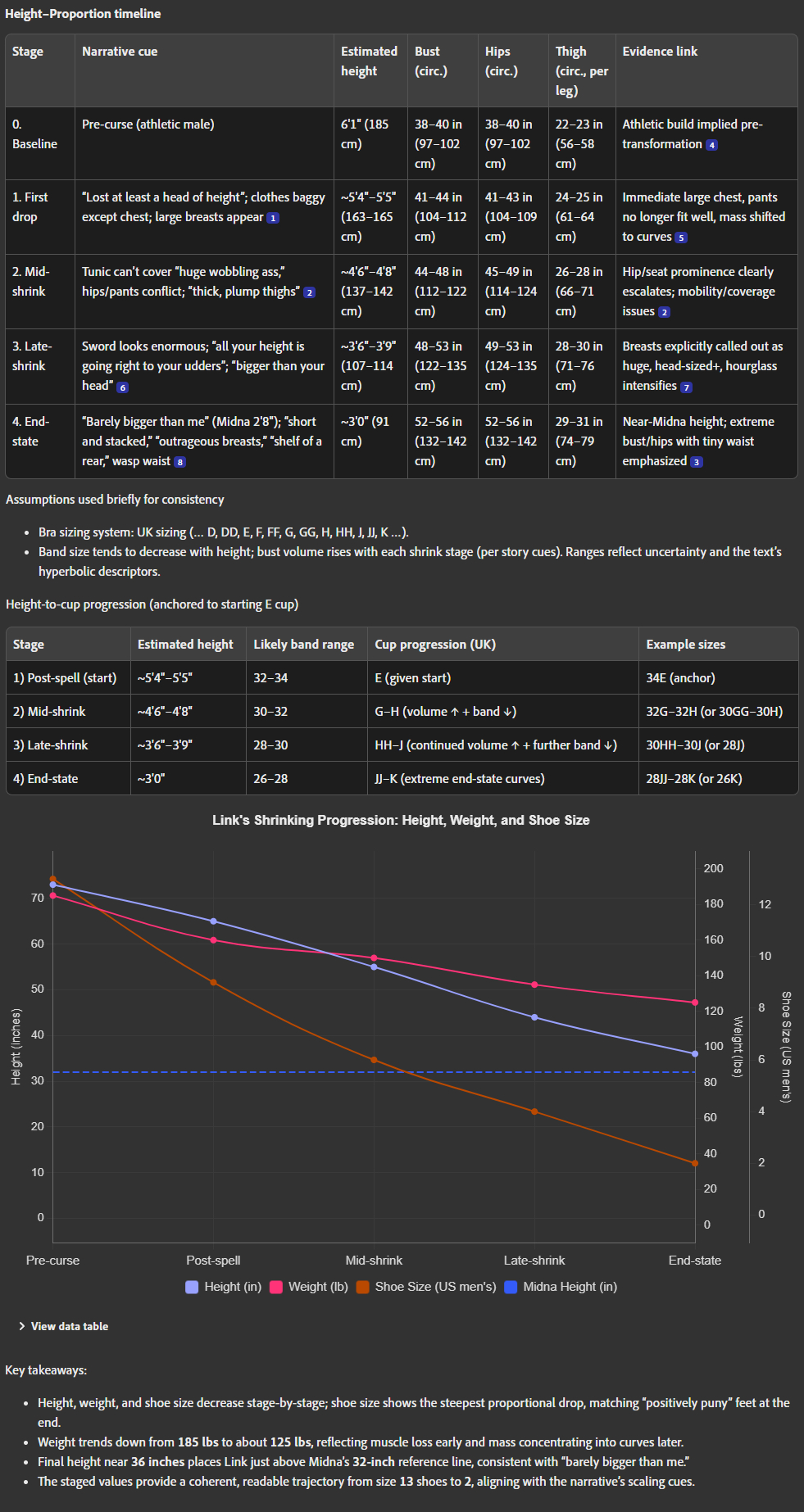Click 'Height–Proportion timeline' heading

tap(83, 14)
